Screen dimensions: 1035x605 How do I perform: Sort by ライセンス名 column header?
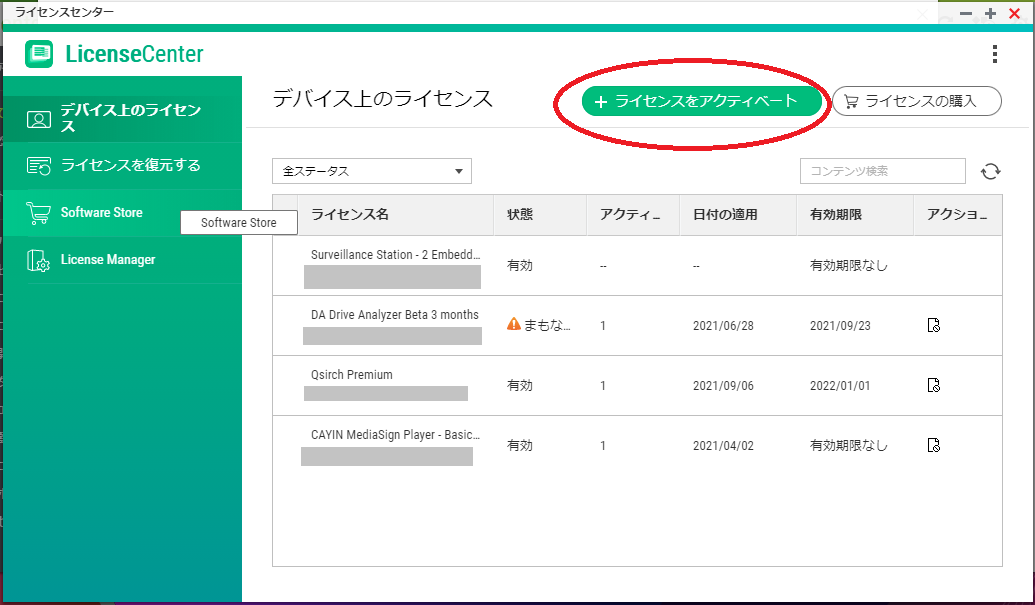coord(395,215)
